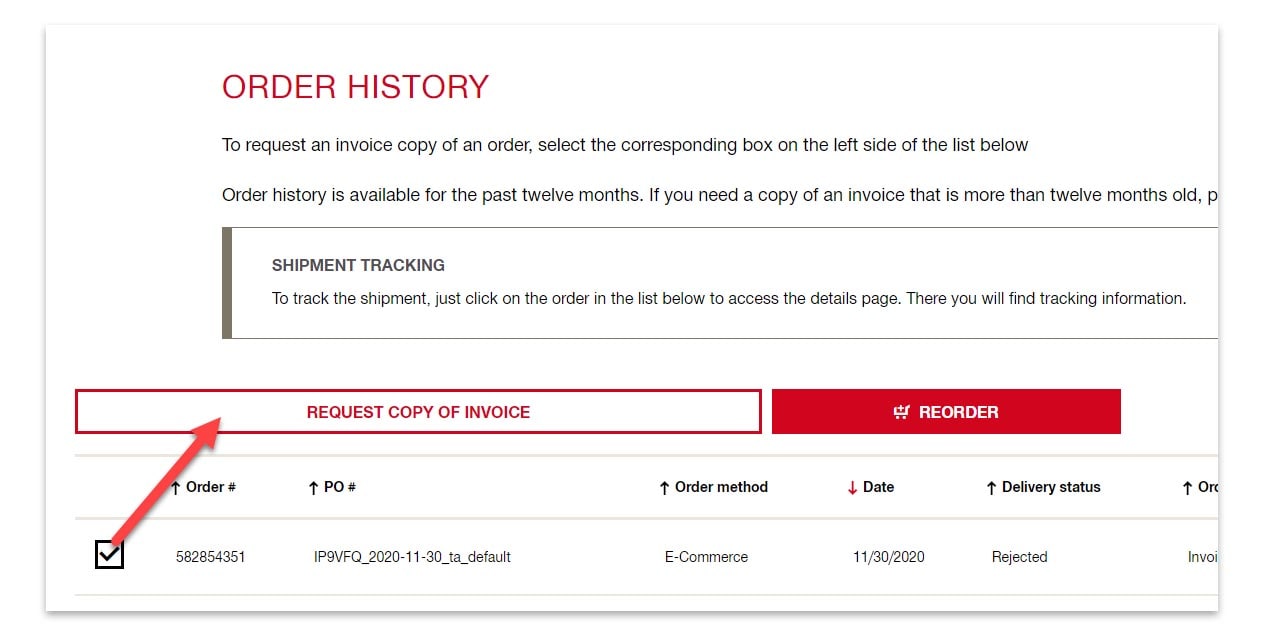Viewport: 1269px width, 635px height.
Task: Click the Rejected delivery status cell
Action: [x=1019, y=557]
